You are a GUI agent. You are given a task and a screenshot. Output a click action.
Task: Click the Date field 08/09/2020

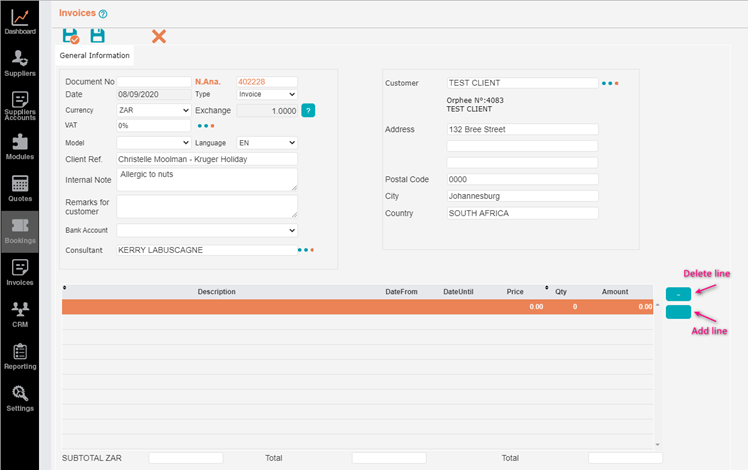coord(154,94)
